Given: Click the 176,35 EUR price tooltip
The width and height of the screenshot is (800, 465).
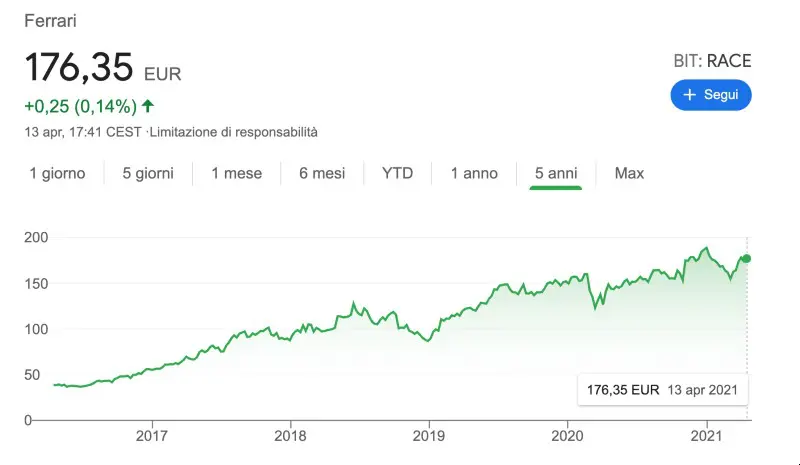Looking at the screenshot, I should pyautogui.click(x=662, y=390).
